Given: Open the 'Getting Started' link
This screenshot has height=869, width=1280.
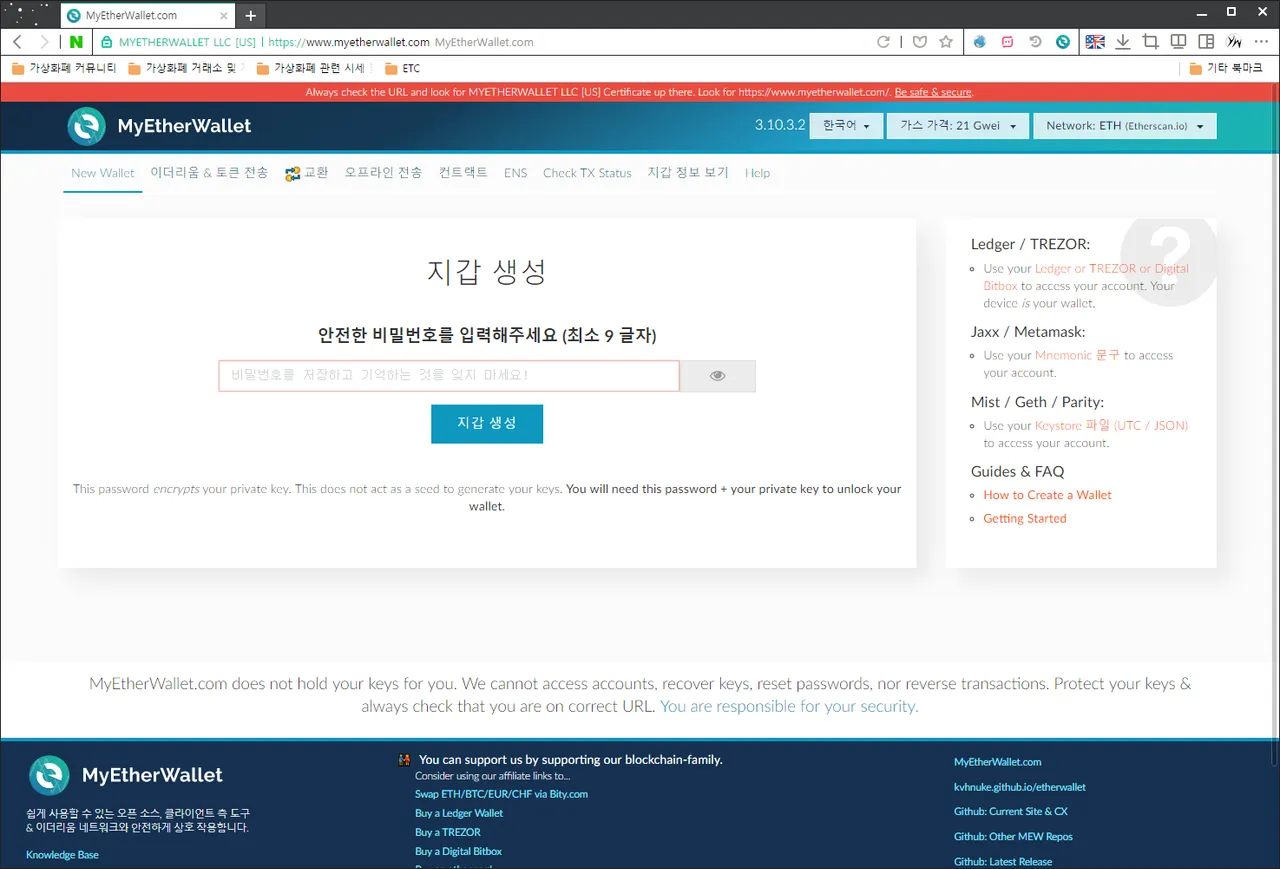Looking at the screenshot, I should coord(1025,518).
